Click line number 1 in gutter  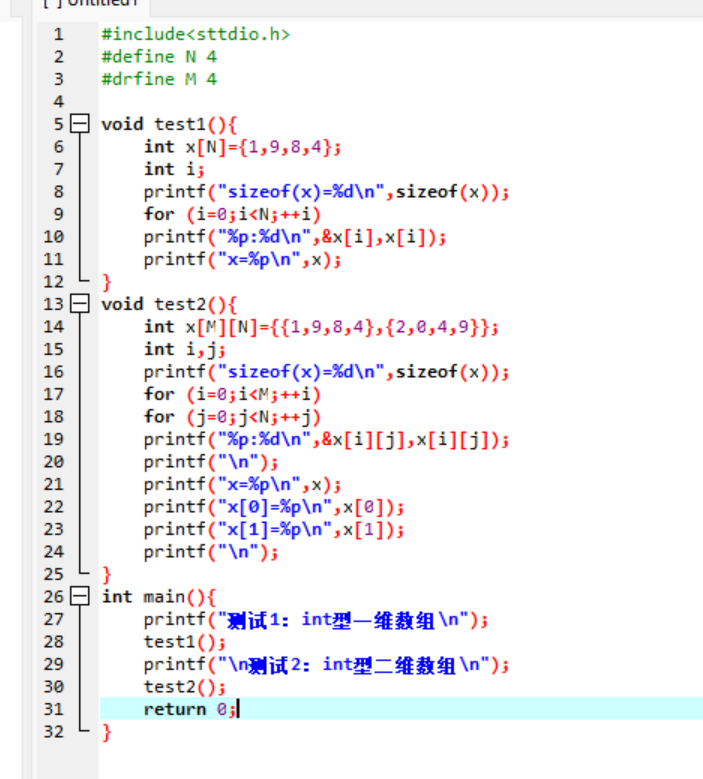[x=59, y=34]
